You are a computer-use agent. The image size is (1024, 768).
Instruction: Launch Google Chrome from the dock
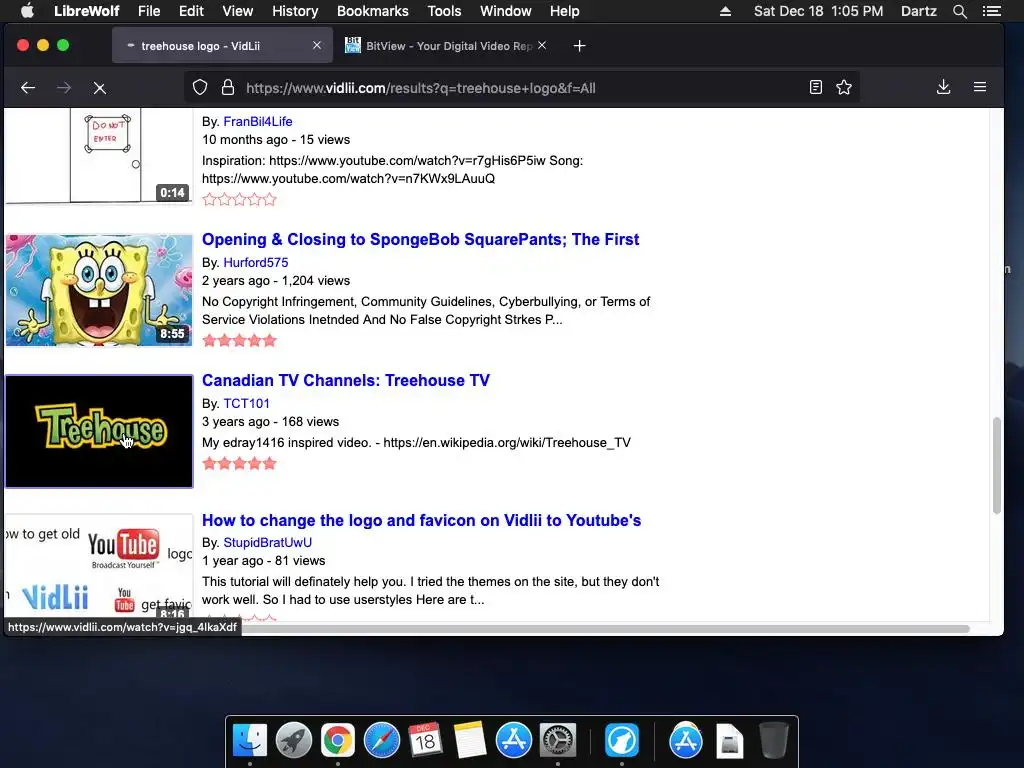[338, 741]
